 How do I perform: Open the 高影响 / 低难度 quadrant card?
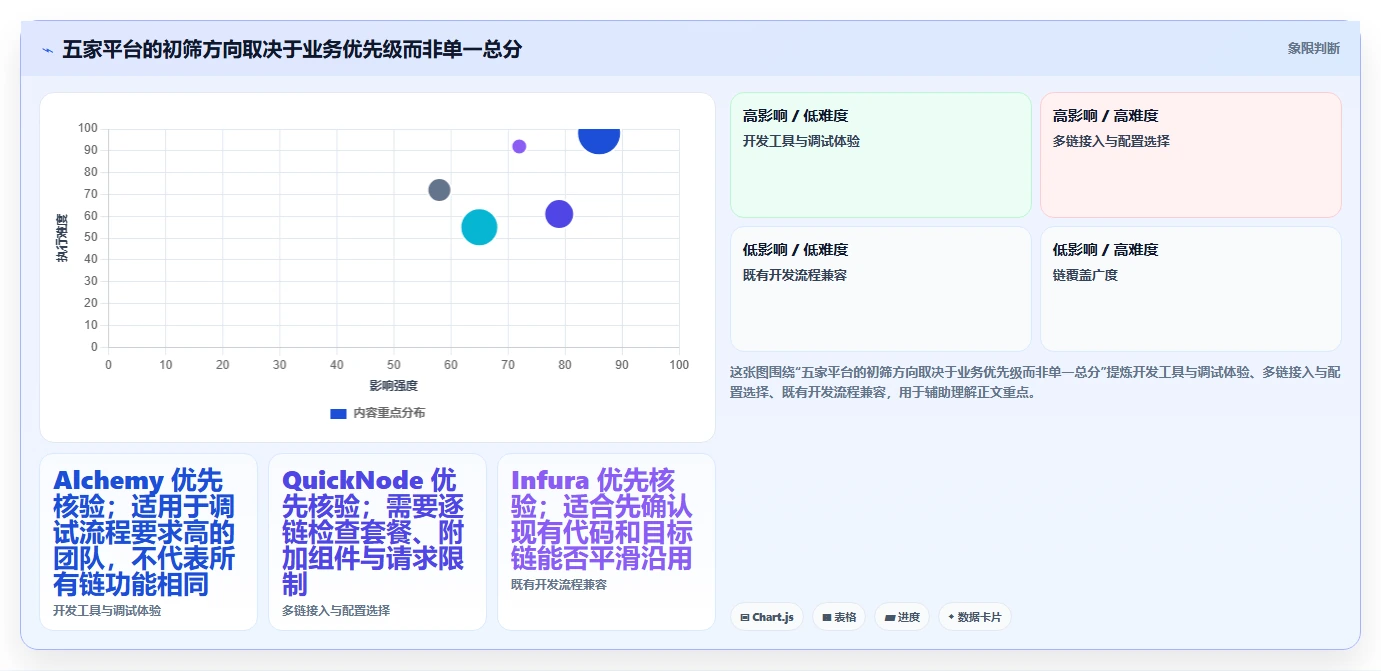coord(881,155)
